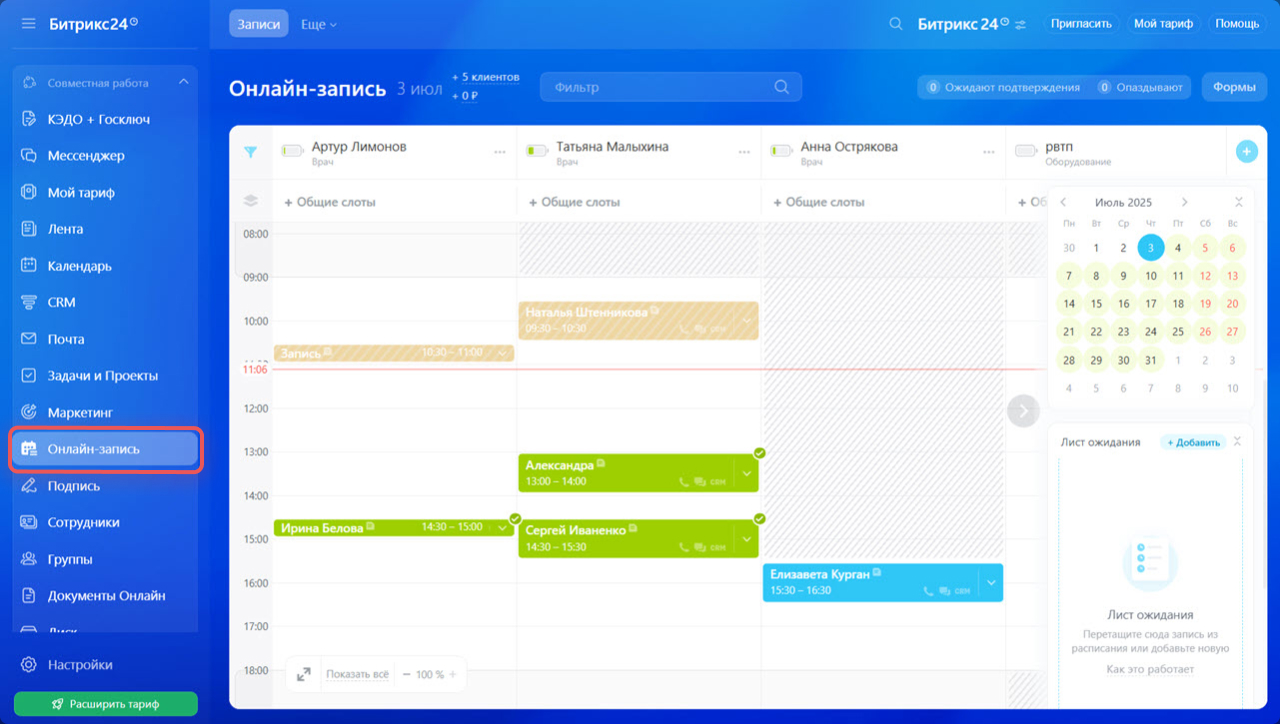Click Мой тариф button in header

[x=1163, y=23]
